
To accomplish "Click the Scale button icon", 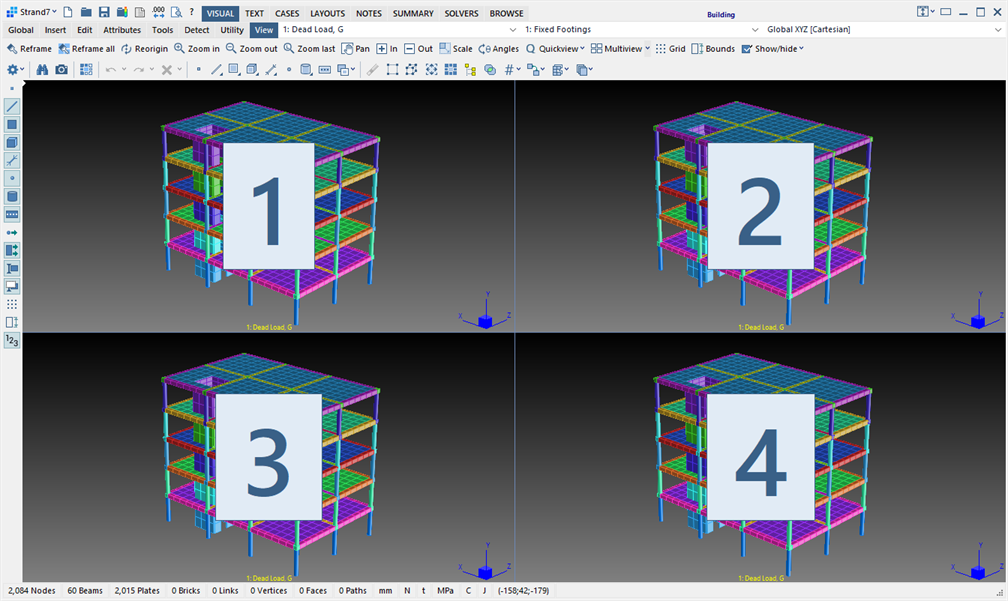I will coord(456,48).
